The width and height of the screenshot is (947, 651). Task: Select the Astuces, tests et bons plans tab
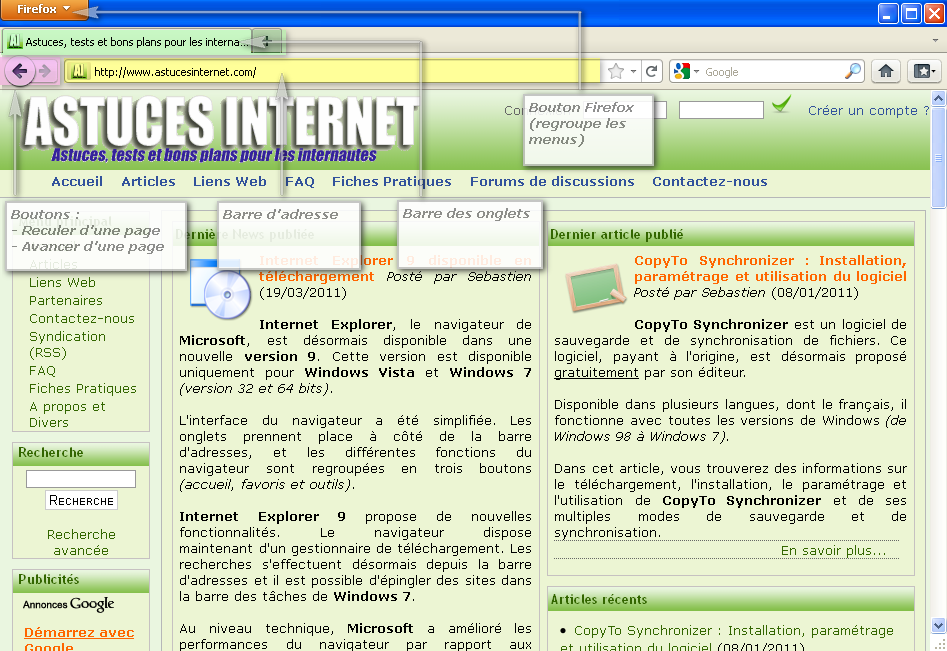tap(127, 42)
